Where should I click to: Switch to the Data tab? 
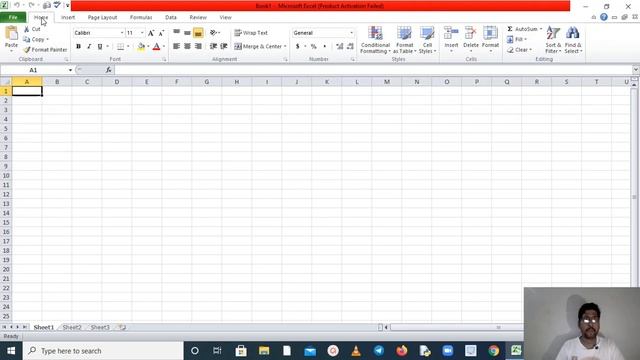click(x=171, y=18)
